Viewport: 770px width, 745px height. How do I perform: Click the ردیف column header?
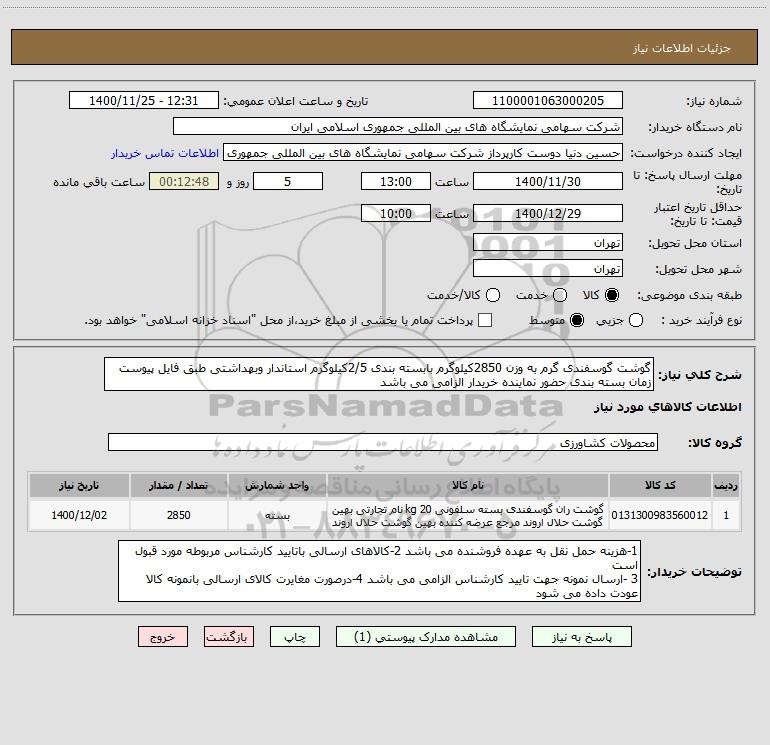click(x=726, y=486)
